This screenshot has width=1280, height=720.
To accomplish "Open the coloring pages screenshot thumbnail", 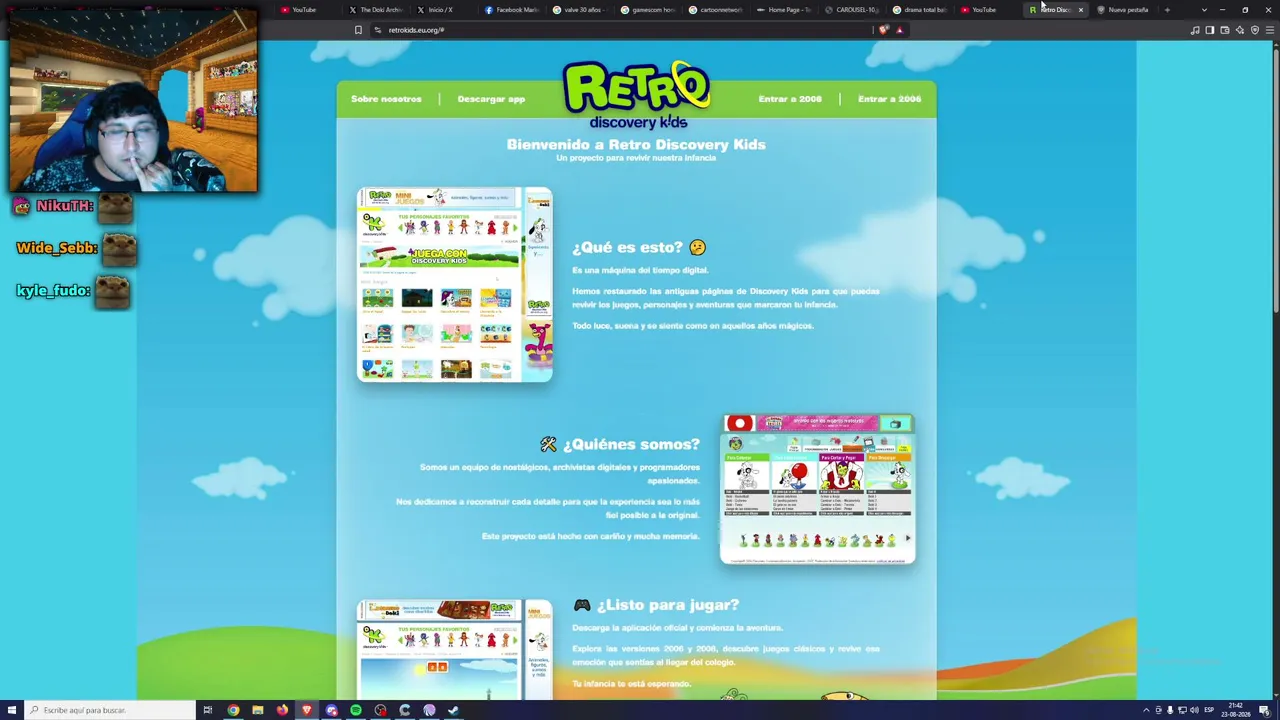I will [817, 489].
